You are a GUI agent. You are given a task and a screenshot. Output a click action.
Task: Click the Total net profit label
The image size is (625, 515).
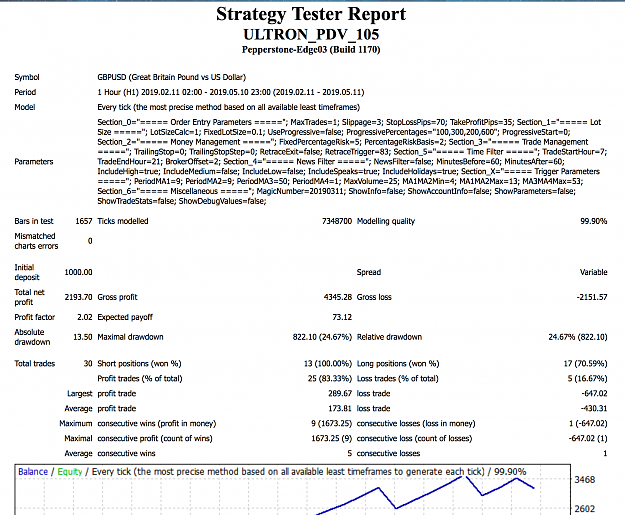(x=29, y=297)
